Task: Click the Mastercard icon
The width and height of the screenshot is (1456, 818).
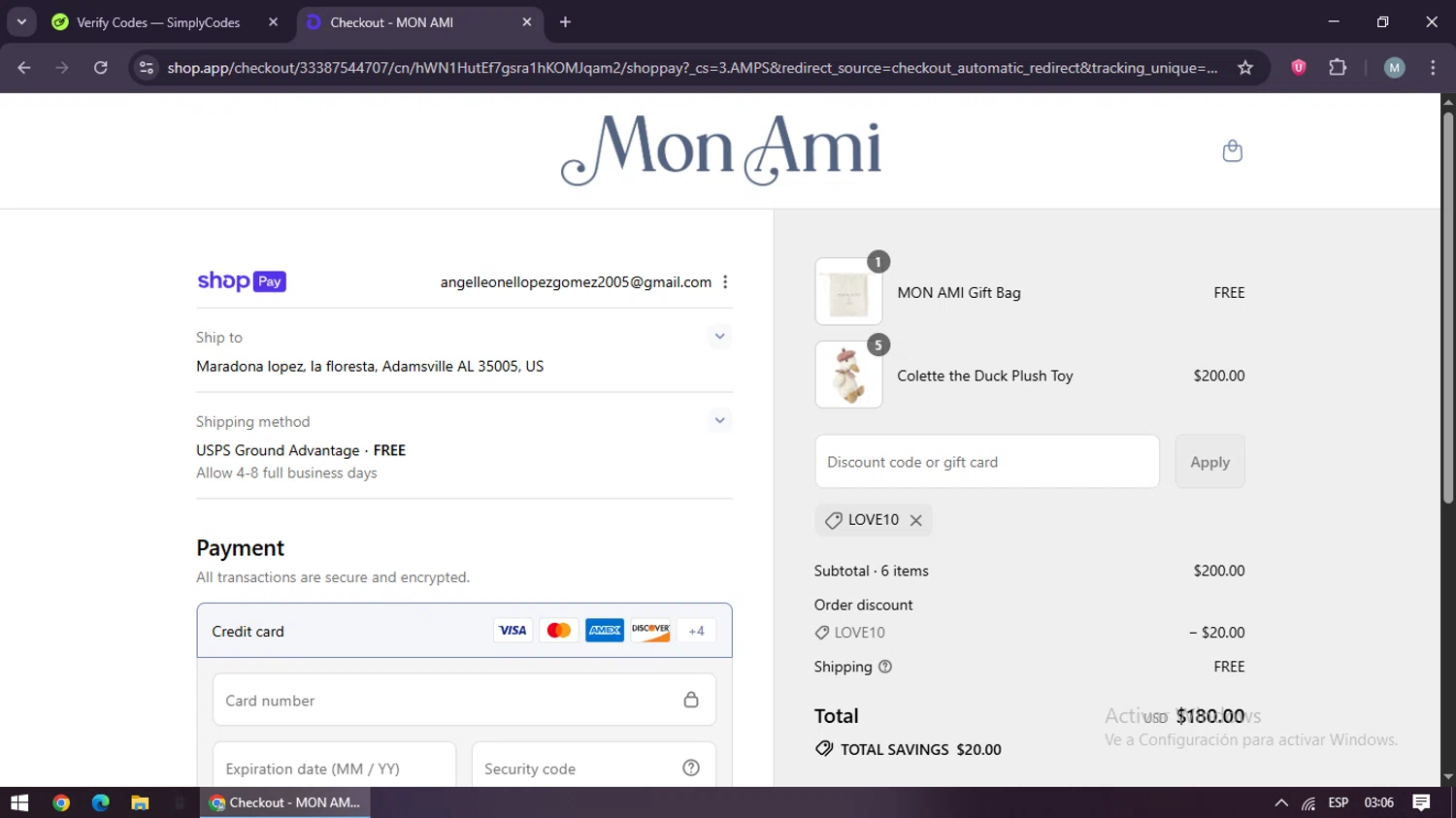Action: pos(558,631)
